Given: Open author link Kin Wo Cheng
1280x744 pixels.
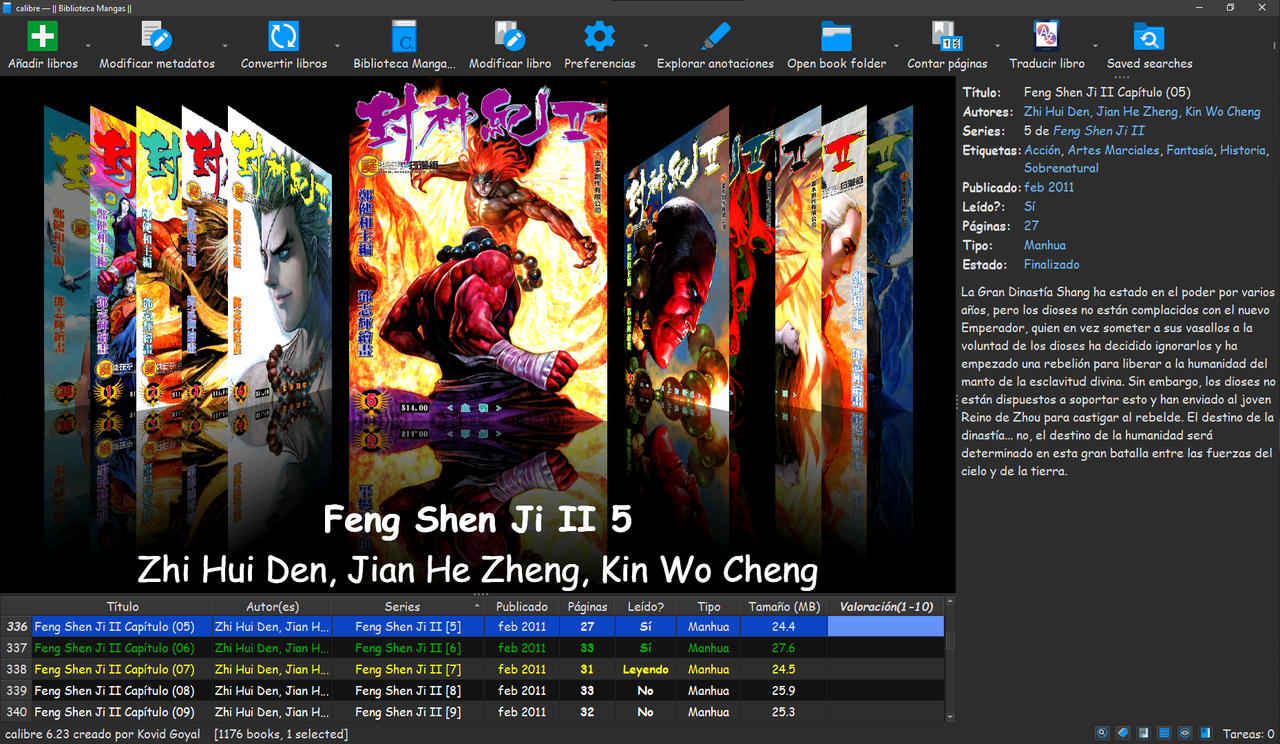Looking at the screenshot, I should pos(1223,112).
